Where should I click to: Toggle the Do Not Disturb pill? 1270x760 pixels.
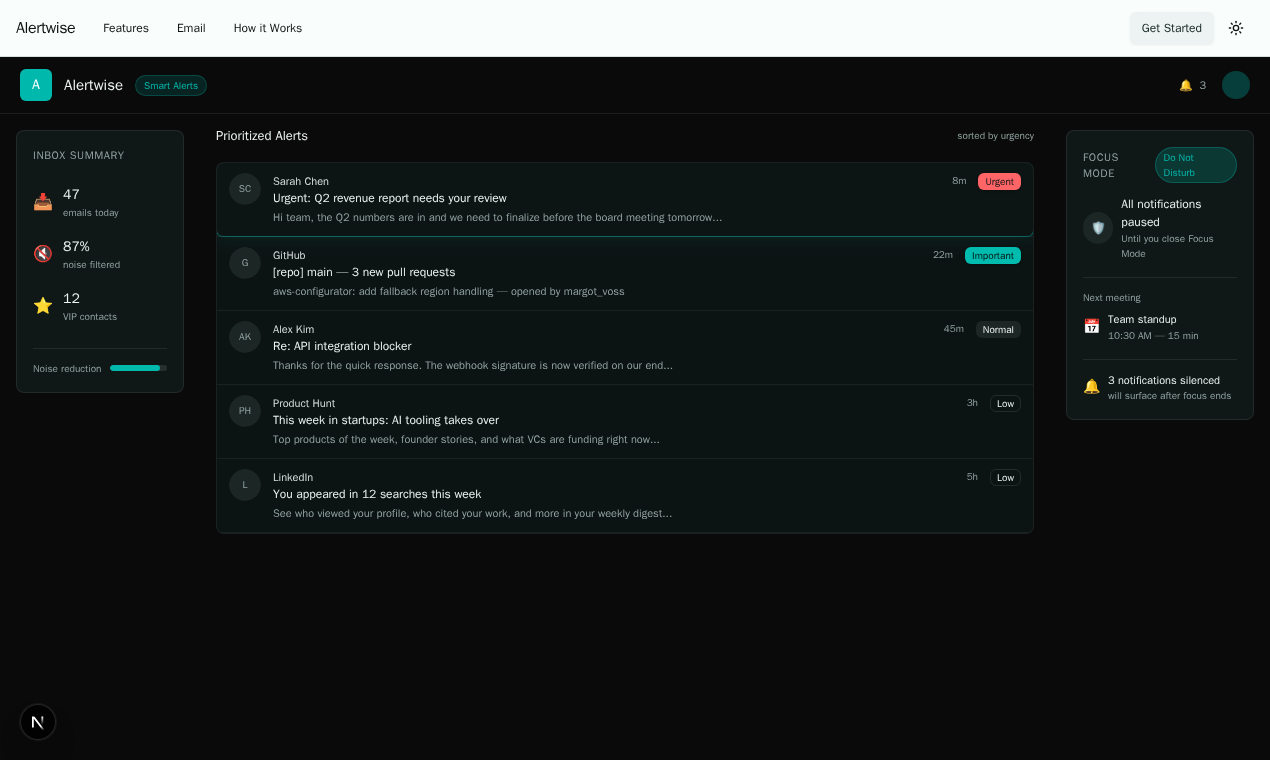1196,165
